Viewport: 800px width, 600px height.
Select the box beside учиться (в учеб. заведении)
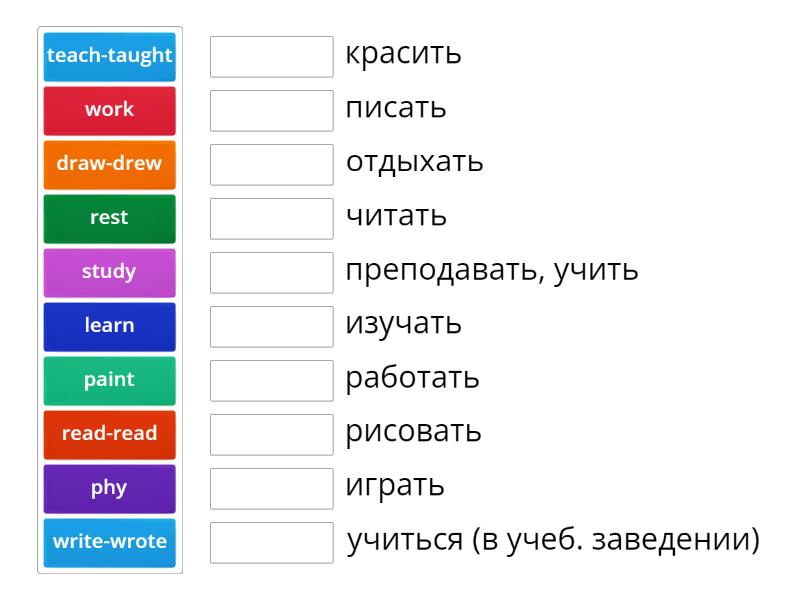pos(272,543)
